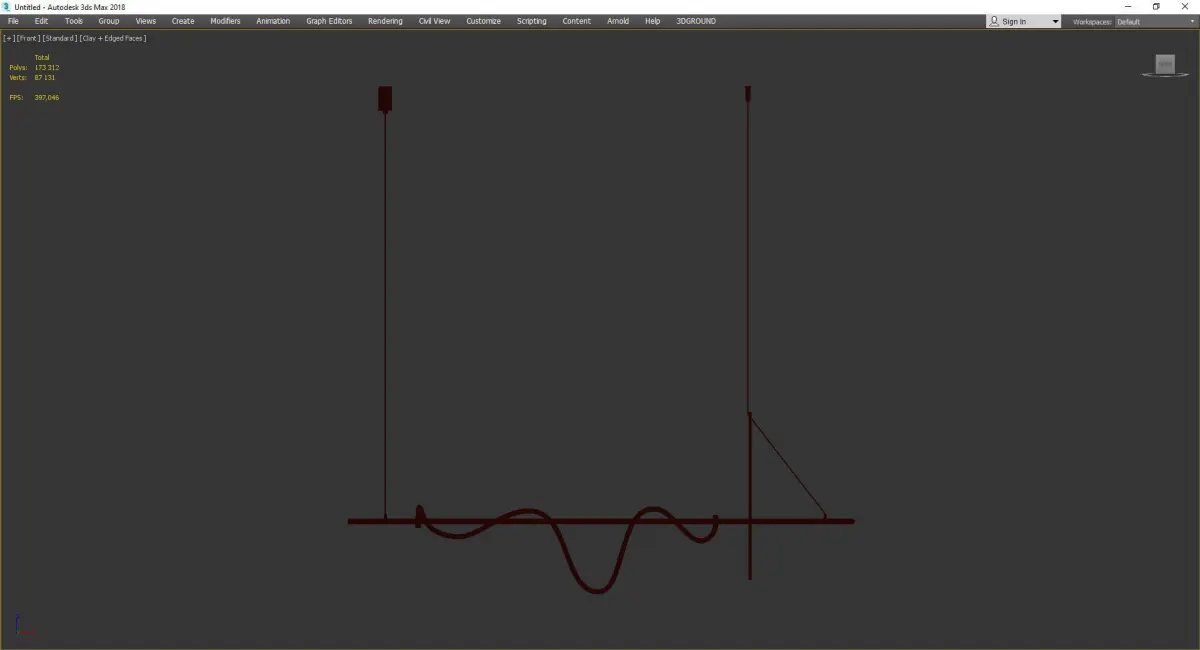Viewport: 1200px width, 650px height.
Task: Open the [Standard] viewport rendering menu
Action: [59, 38]
